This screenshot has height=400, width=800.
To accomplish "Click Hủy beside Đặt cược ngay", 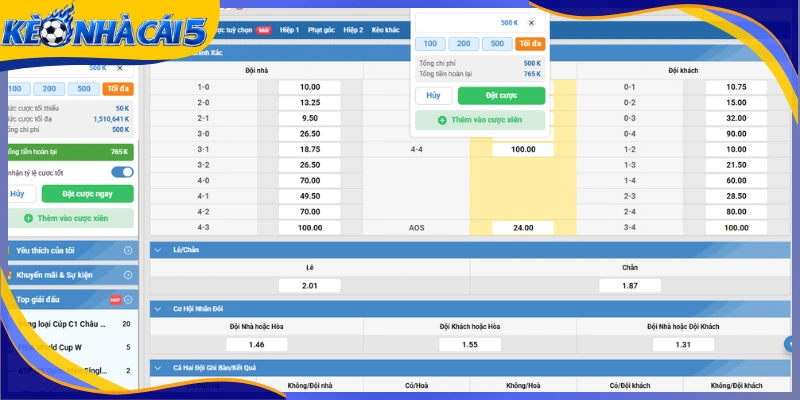I will [x=20, y=194].
